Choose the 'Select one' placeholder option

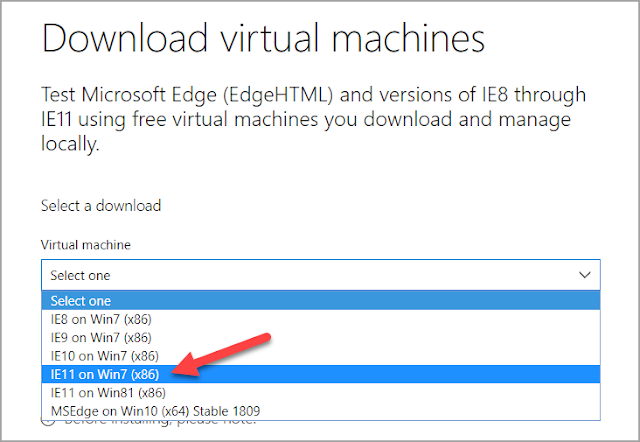pos(320,301)
